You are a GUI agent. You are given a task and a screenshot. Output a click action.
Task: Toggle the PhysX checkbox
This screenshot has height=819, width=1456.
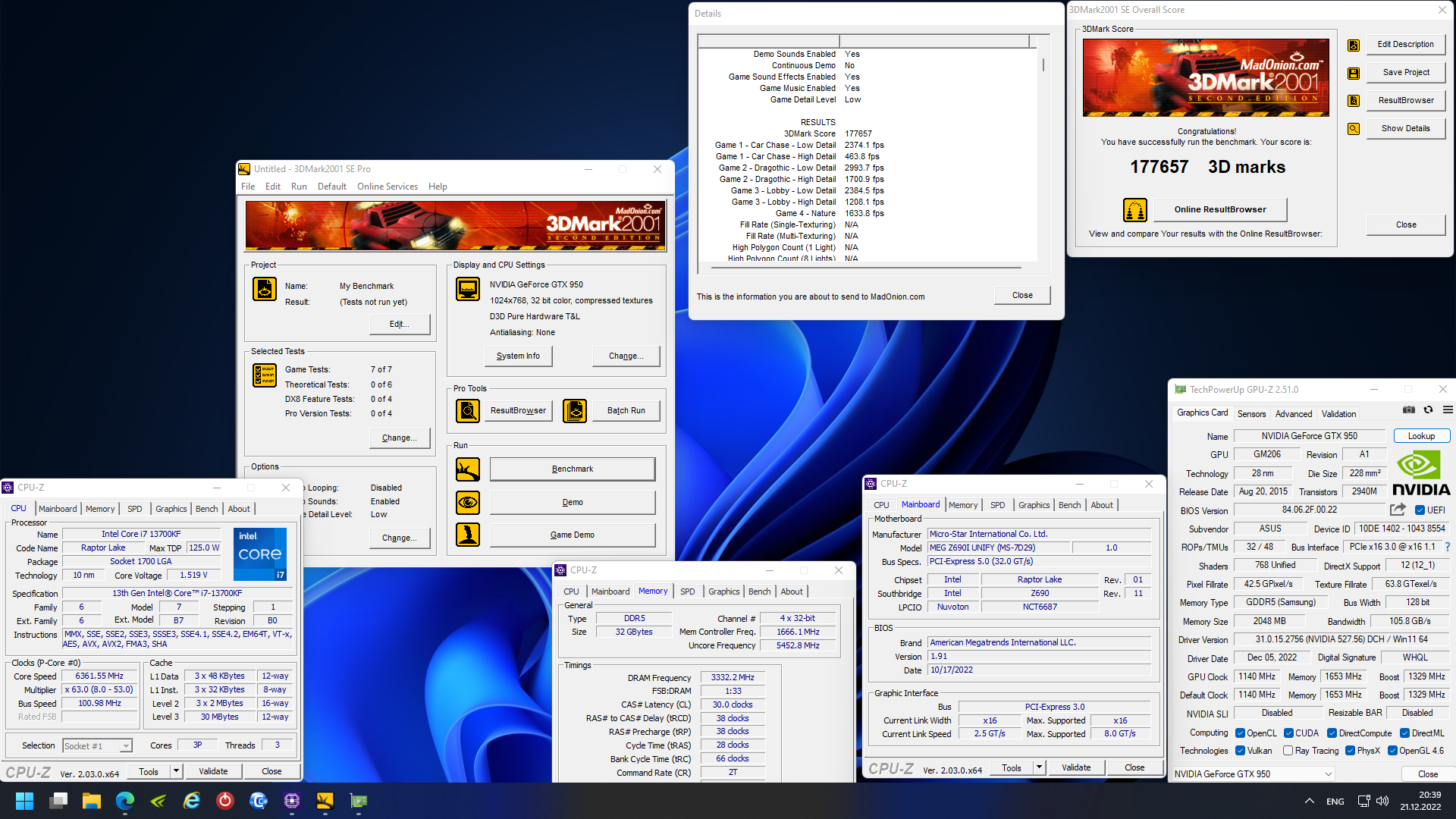point(1351,751)
